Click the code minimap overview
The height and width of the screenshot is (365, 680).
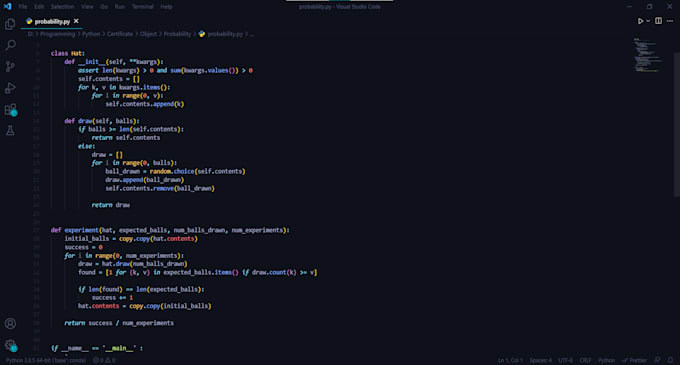pos(647,55)
